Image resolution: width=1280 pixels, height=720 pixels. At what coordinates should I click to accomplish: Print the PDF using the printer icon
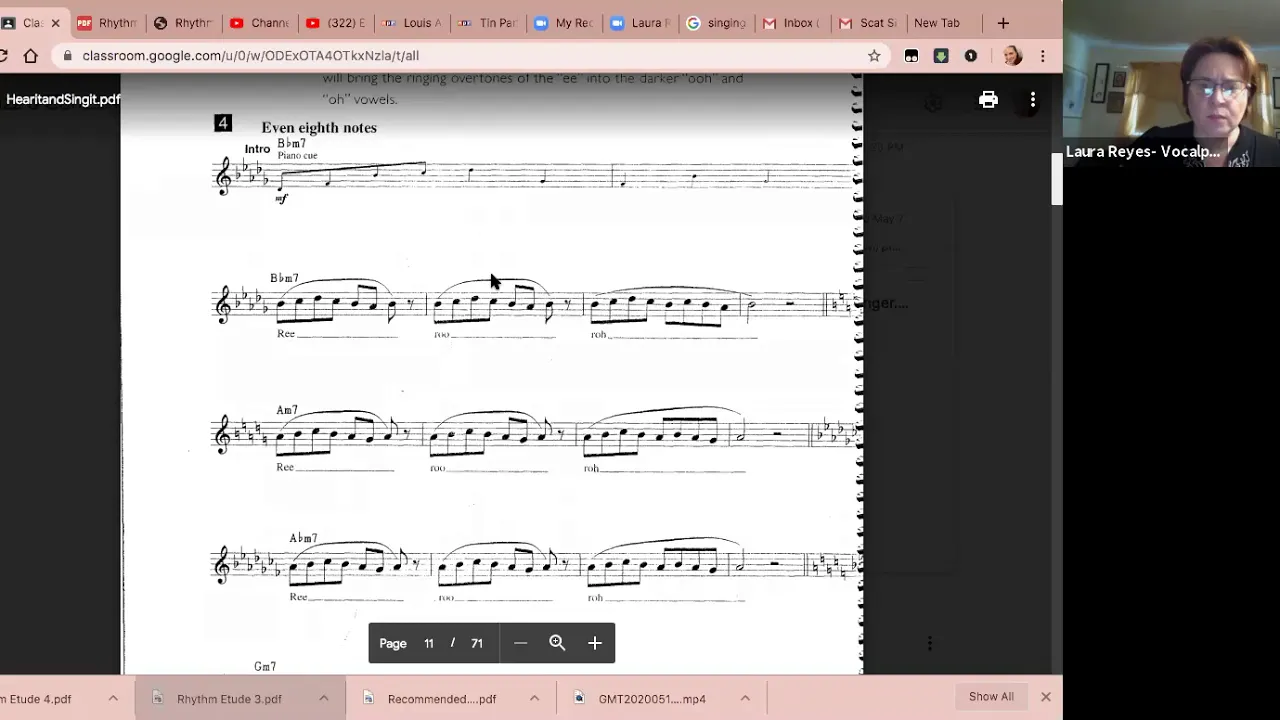click(x=988, y=99)
